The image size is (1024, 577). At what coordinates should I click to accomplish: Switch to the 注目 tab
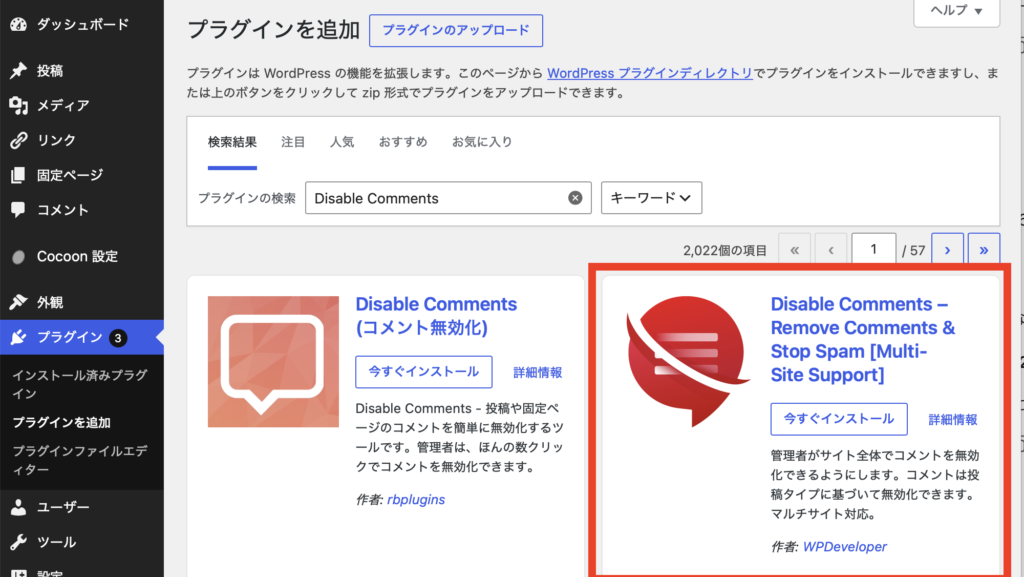(x=293, y=142)
